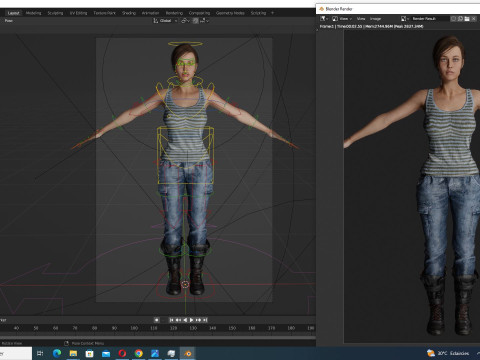Open the Image menu in Render window
Screen dimensions: 480x360
pyautogui.click(x=375, y=19)
